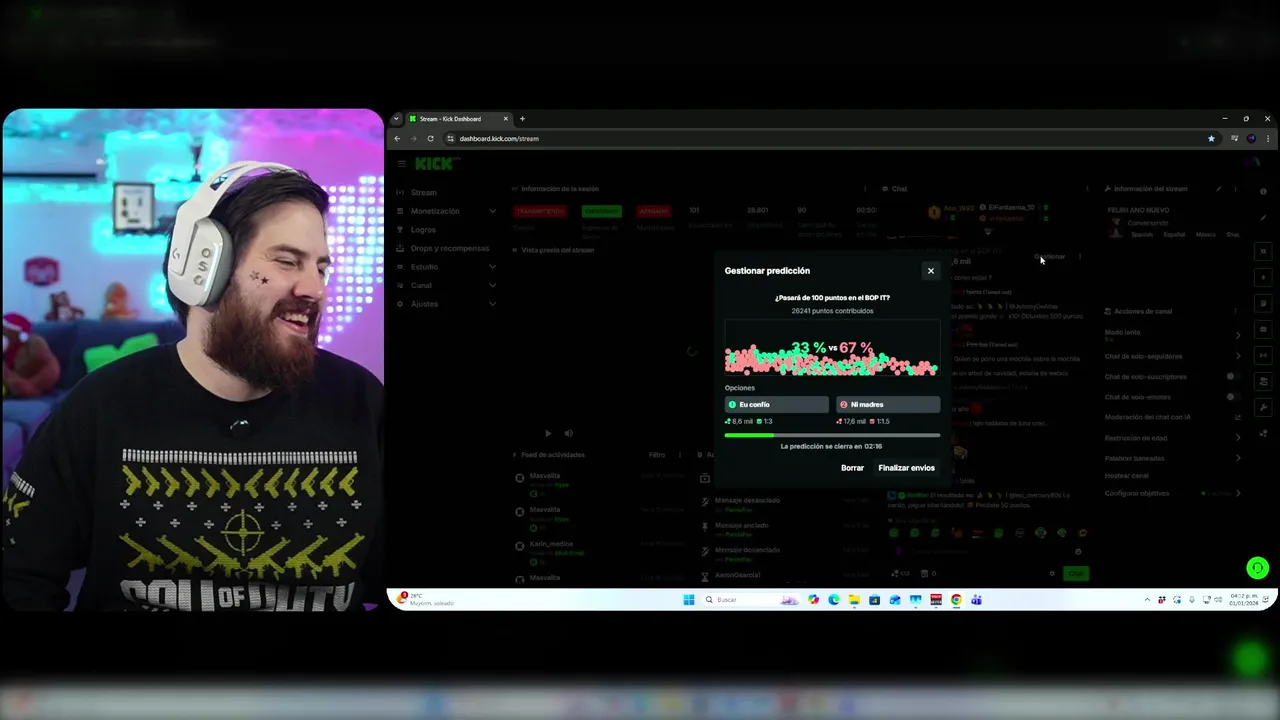Expand the Monetización sidebar section

(x=445, y=211)
